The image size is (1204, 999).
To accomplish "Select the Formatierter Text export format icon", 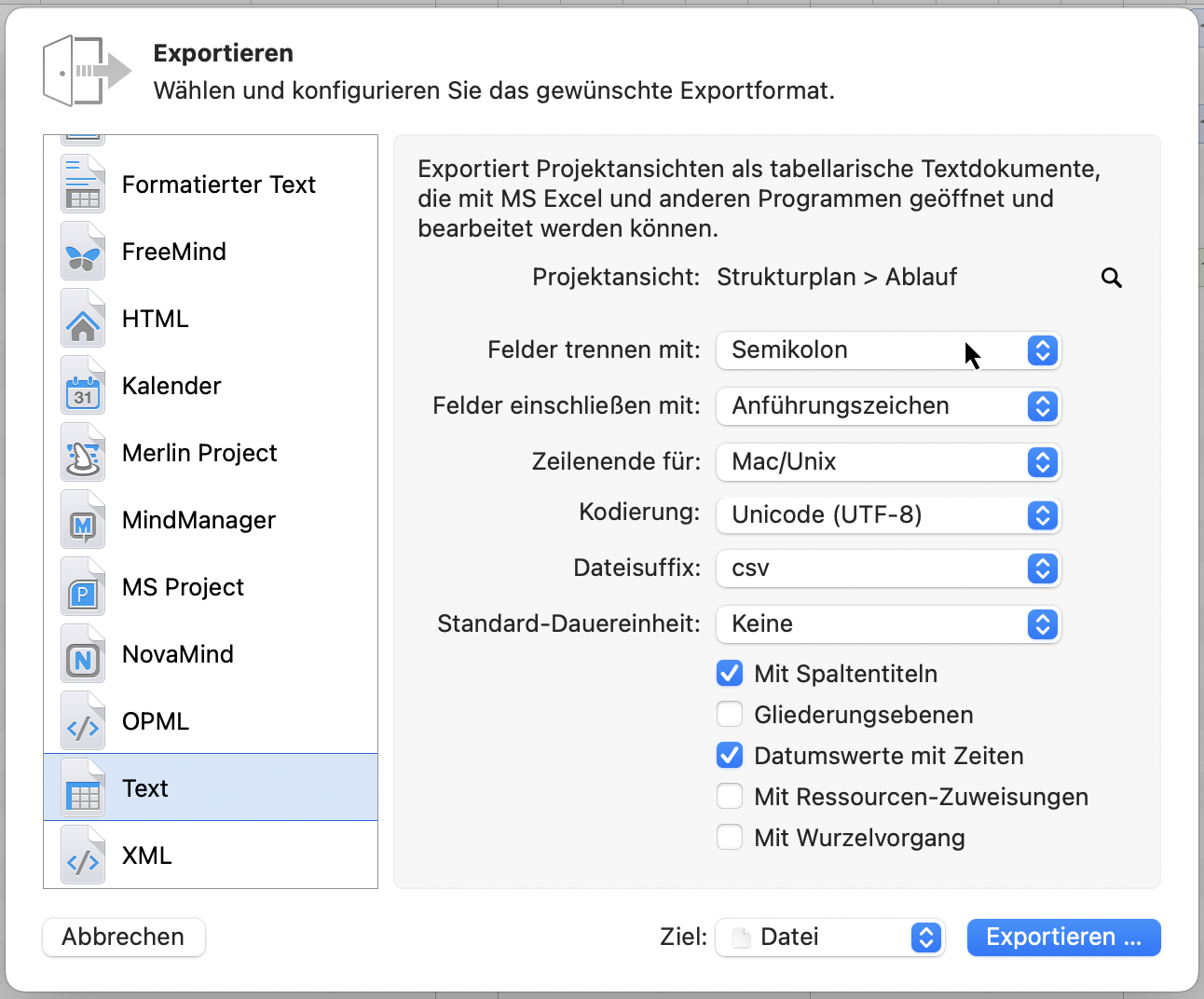I will (82, 184).
